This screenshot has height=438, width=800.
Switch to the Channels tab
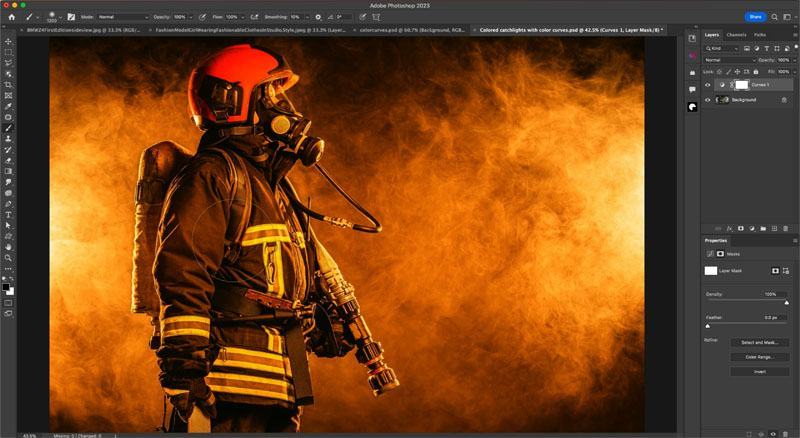736,35
